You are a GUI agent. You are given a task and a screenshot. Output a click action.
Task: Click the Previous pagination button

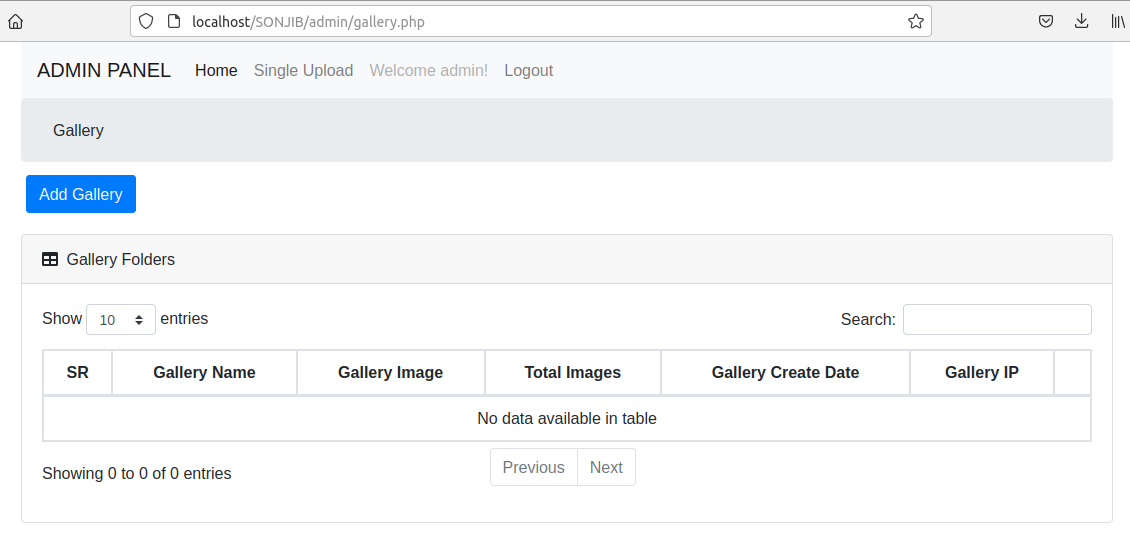(534, 467)
